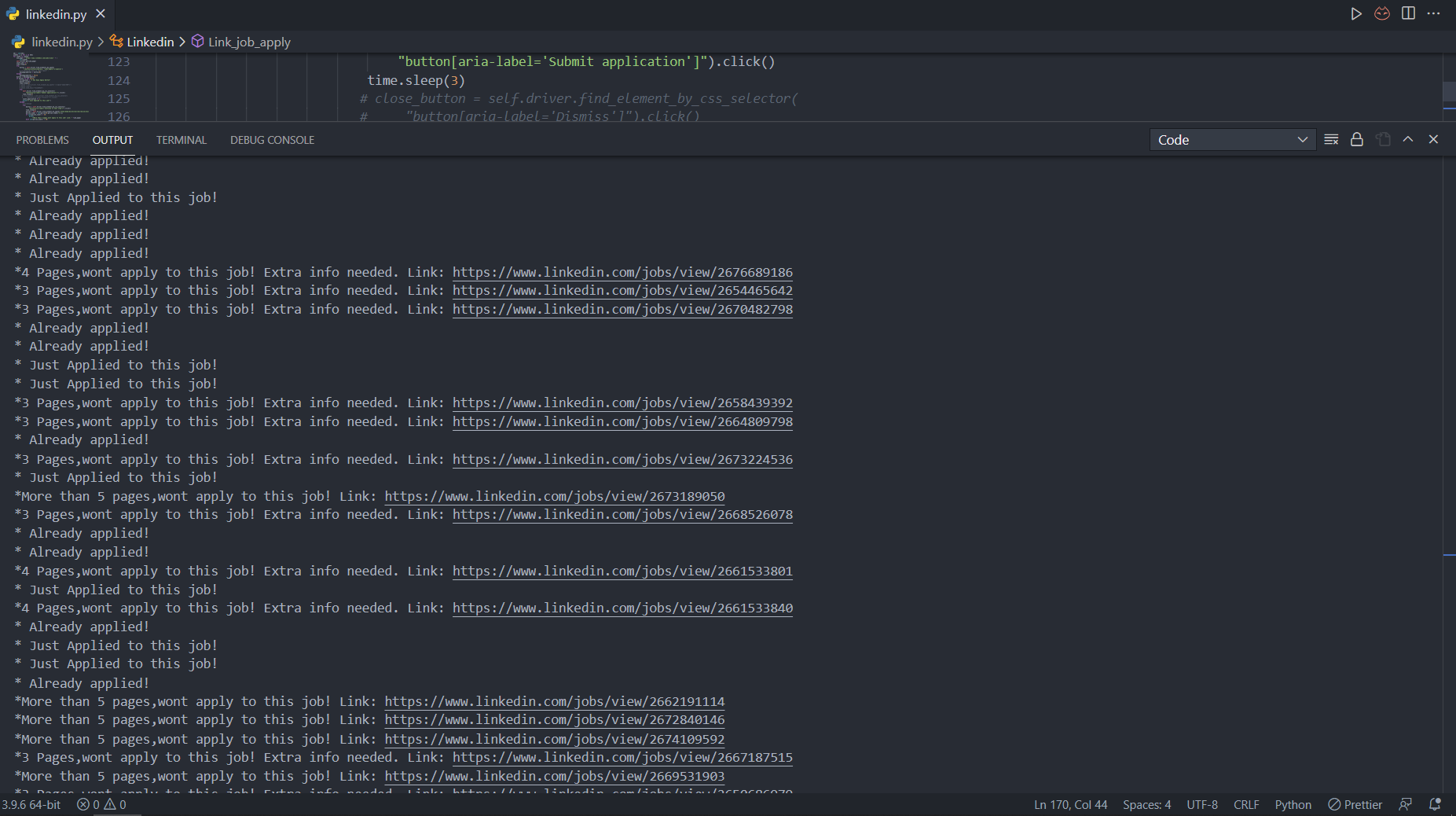This screenshot has width=1456, height=816.
Task: Open job link ending 2662191114
Action: pos(555,701)
